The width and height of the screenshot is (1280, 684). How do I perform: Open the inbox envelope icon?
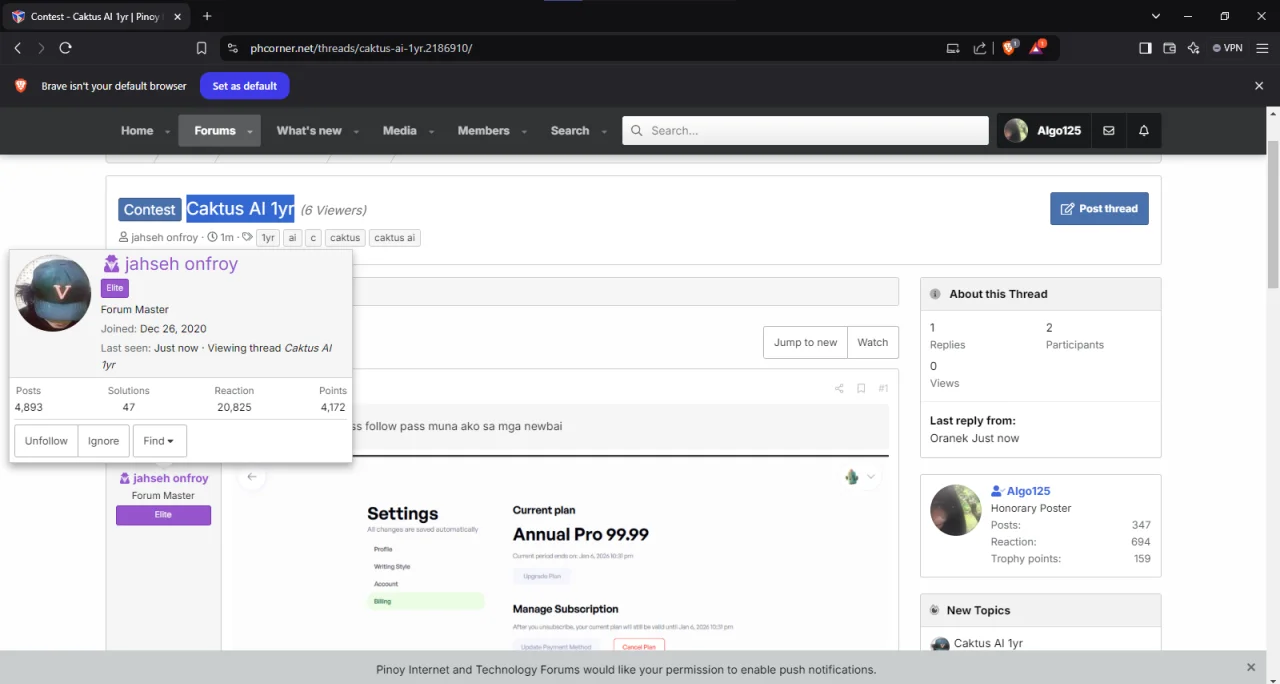click(x=1109, y=131)
